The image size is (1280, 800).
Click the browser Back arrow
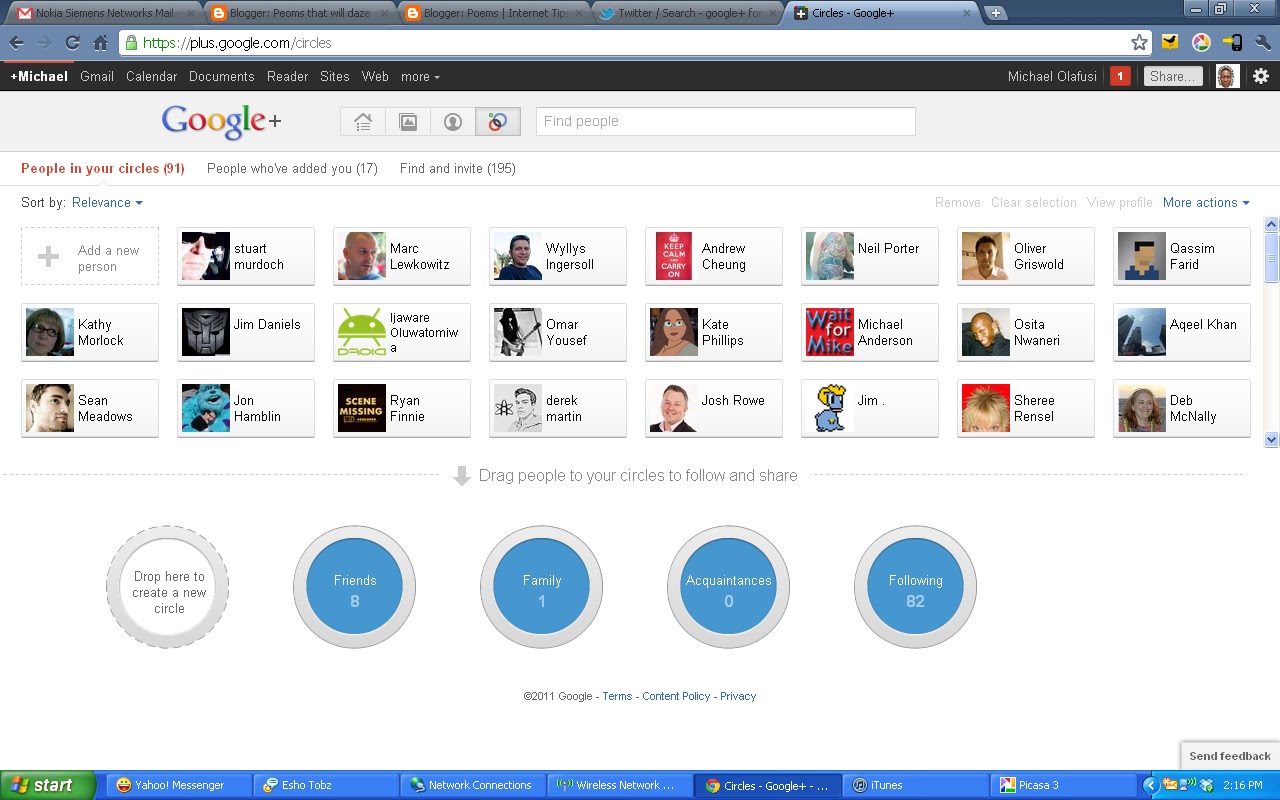(x=17, y=43)
